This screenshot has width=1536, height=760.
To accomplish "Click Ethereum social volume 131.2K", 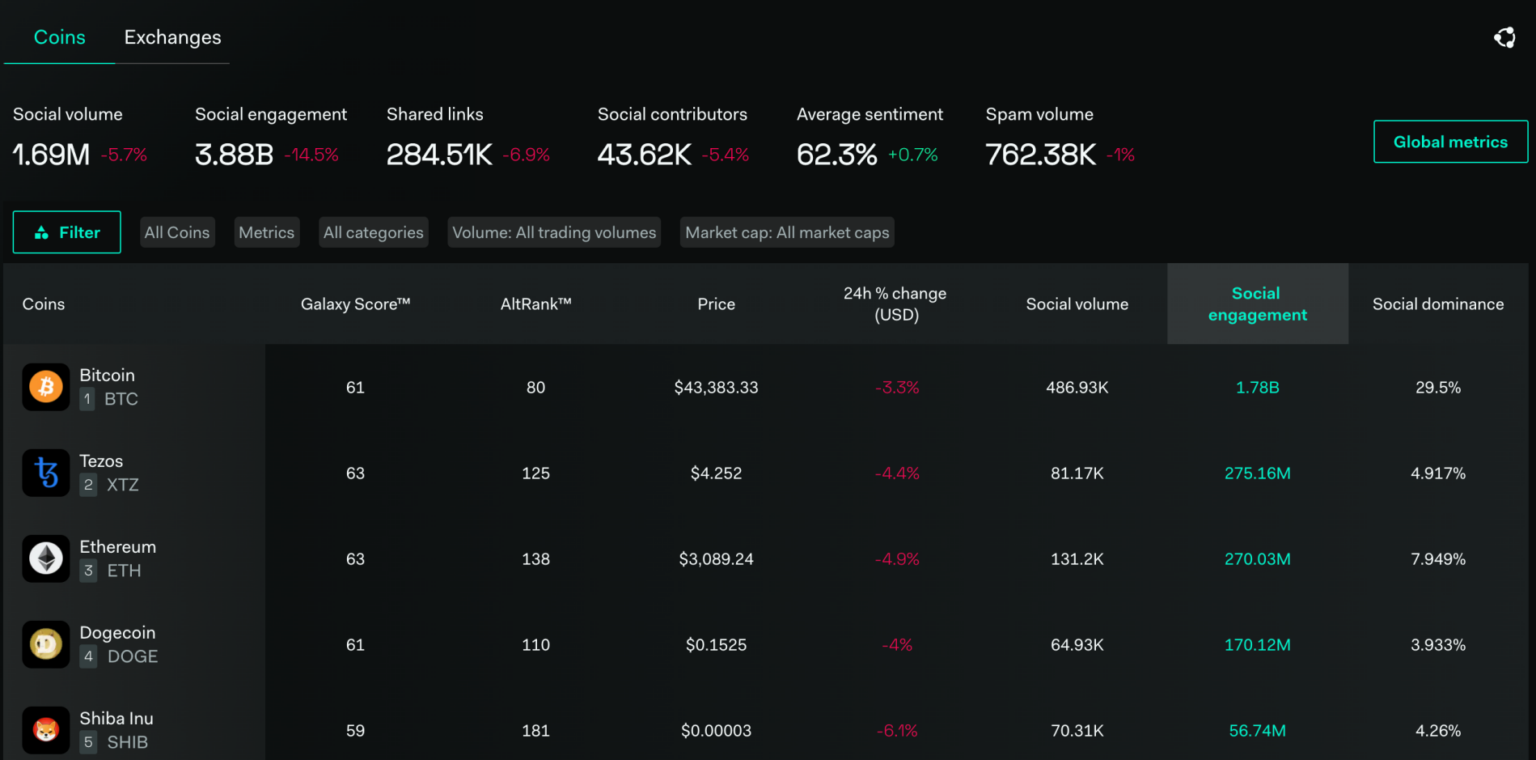I will click(x=1077, y=559).
